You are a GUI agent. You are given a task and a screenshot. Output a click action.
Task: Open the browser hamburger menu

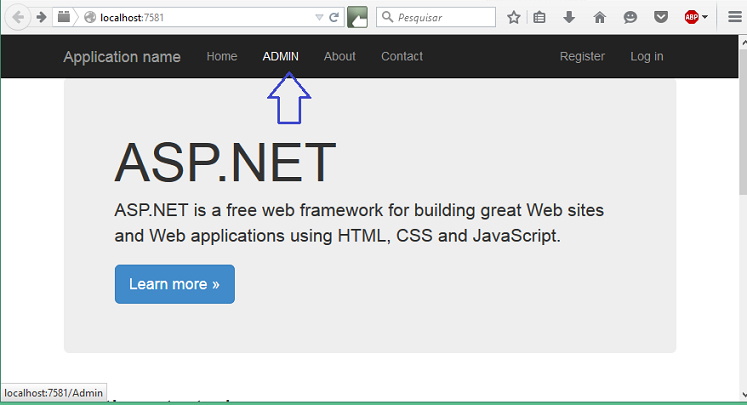735,17
